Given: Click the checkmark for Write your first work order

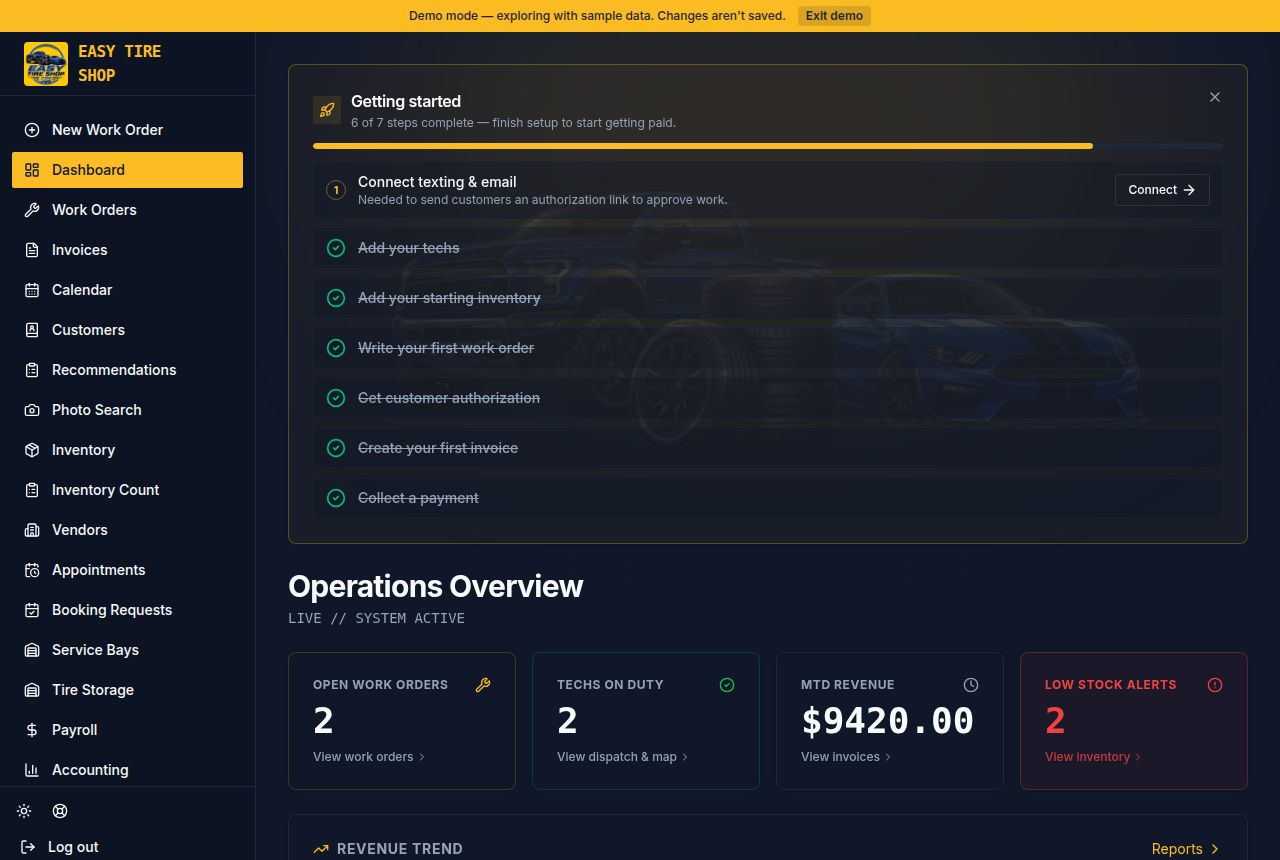Looking at the screenshot, I should click(336, 348).
